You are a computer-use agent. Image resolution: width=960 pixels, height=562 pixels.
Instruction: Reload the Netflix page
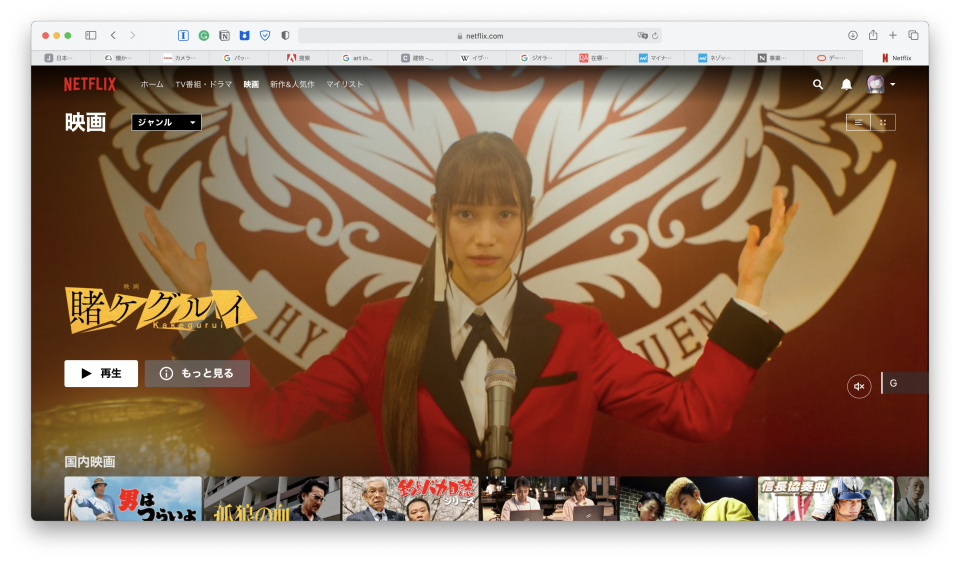(x=655, y=36)
